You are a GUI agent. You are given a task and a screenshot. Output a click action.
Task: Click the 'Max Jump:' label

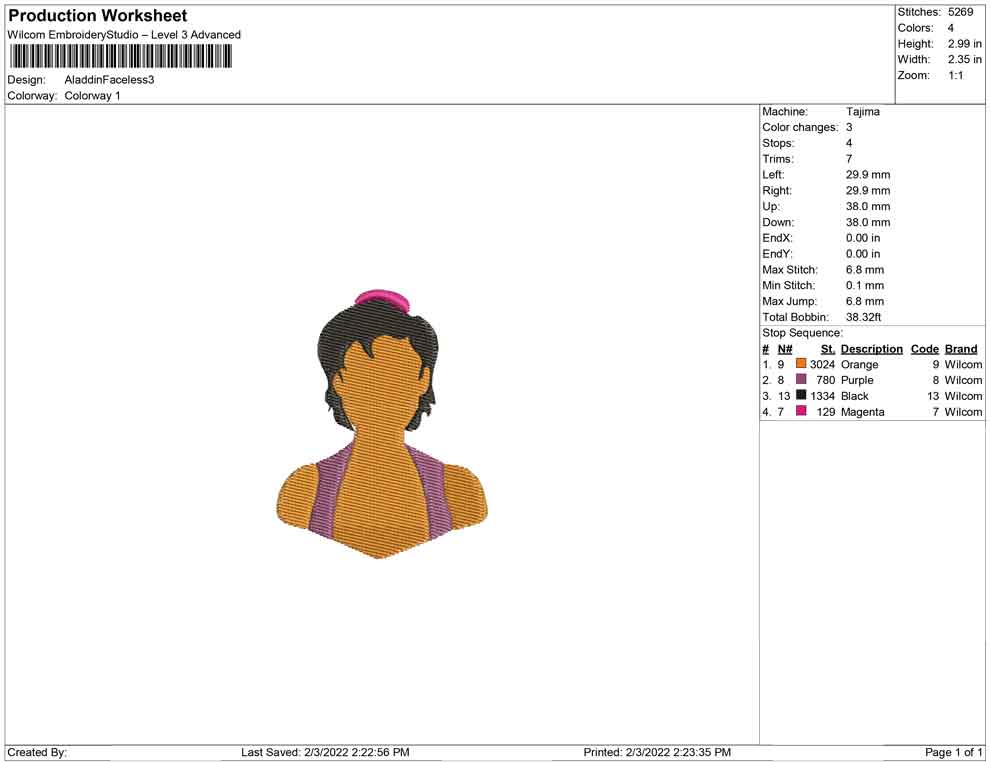[789, 301]
